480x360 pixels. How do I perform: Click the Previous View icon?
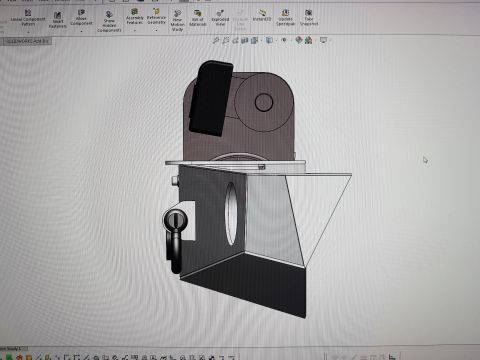(235, 40)
